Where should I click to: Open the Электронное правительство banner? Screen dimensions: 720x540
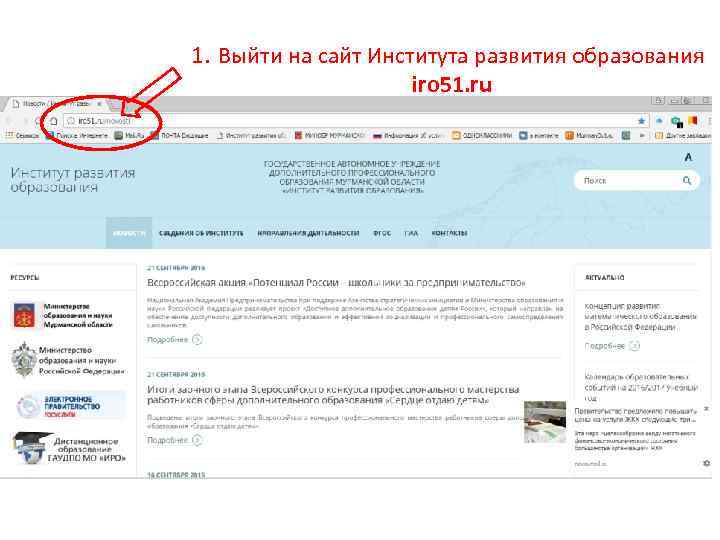pyautogui.click(x=71, y=405)
